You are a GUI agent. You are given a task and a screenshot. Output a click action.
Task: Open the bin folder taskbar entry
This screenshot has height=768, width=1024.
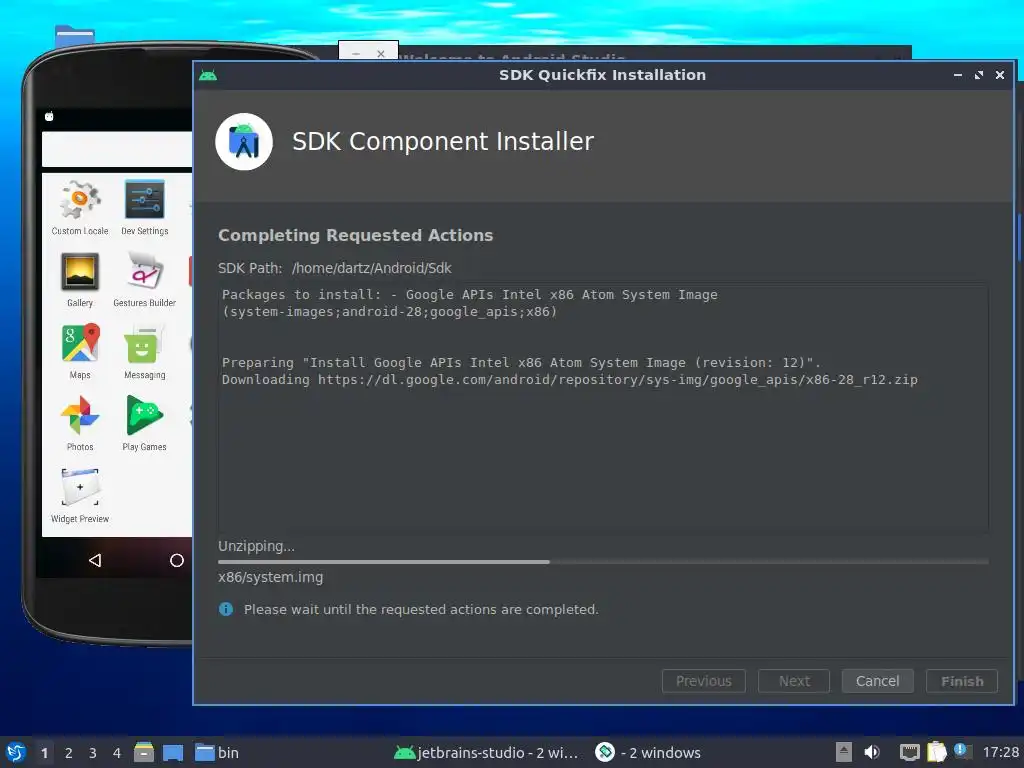(217, 752)
